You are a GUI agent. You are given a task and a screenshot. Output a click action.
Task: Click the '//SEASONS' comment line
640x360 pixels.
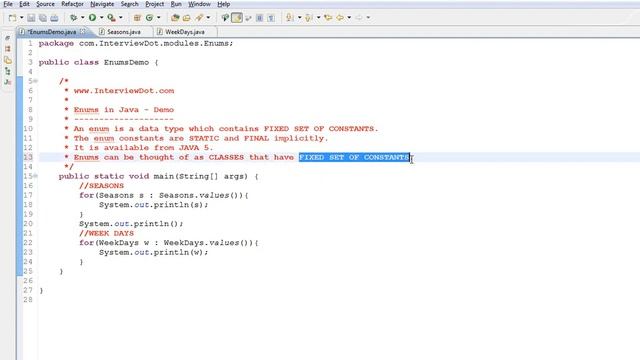click(101, 186)
